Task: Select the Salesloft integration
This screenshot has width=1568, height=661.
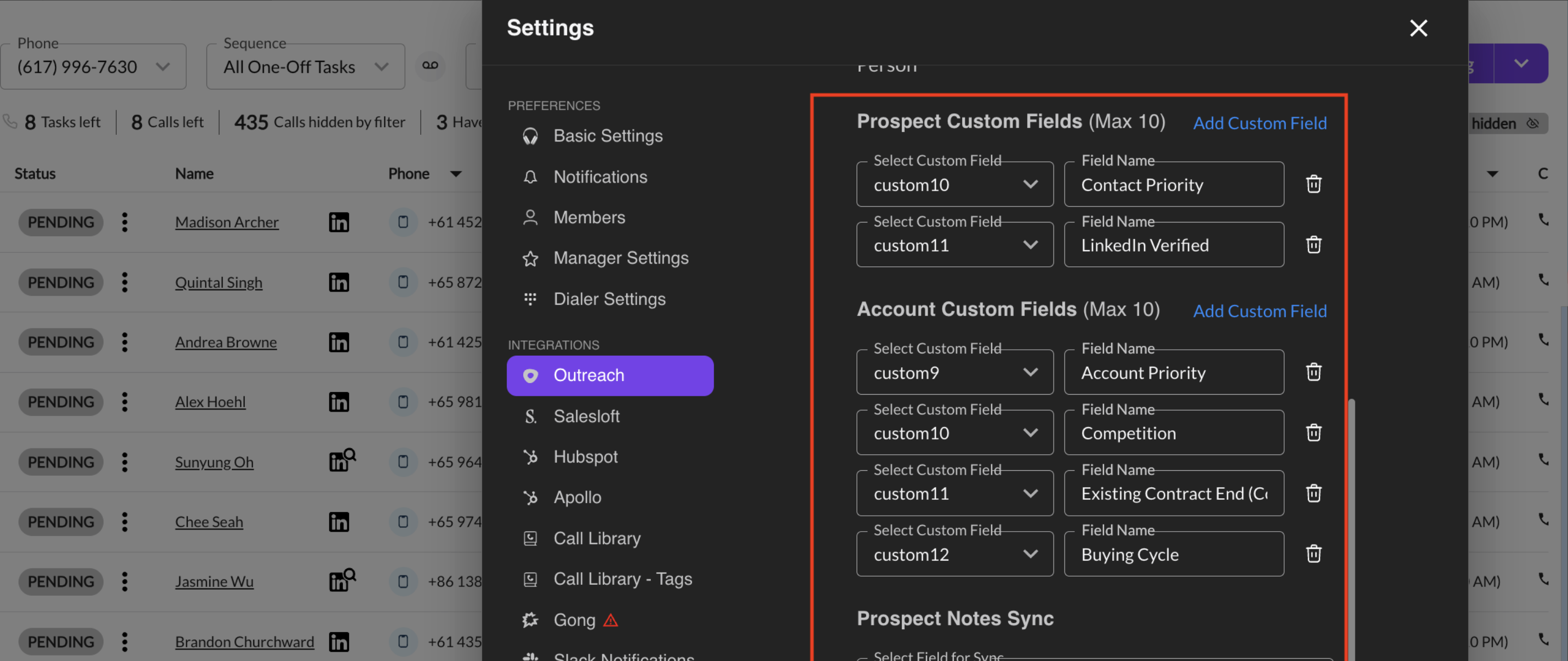Action: click(610, 416)
